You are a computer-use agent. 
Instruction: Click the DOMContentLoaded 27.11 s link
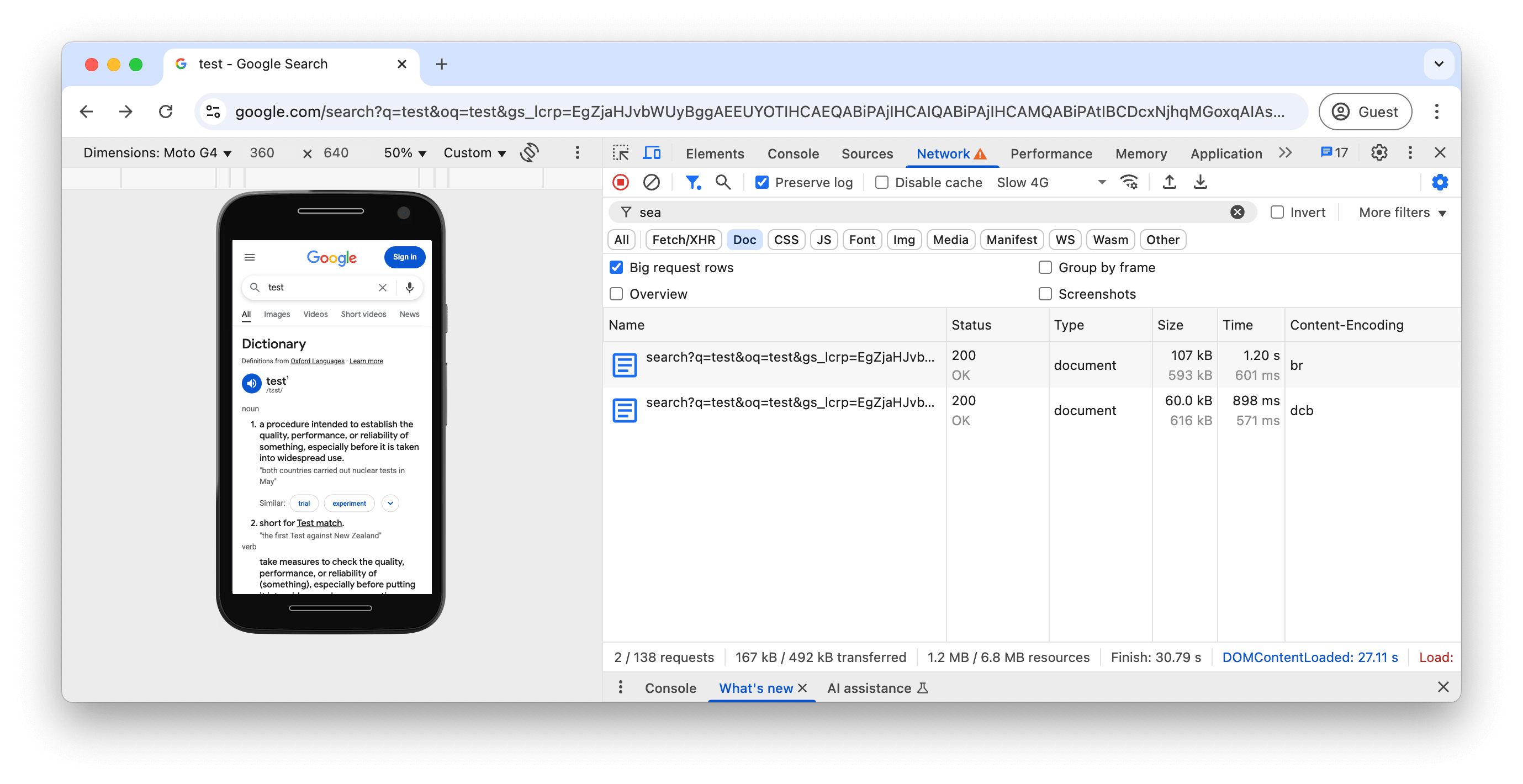[1310, 657]
